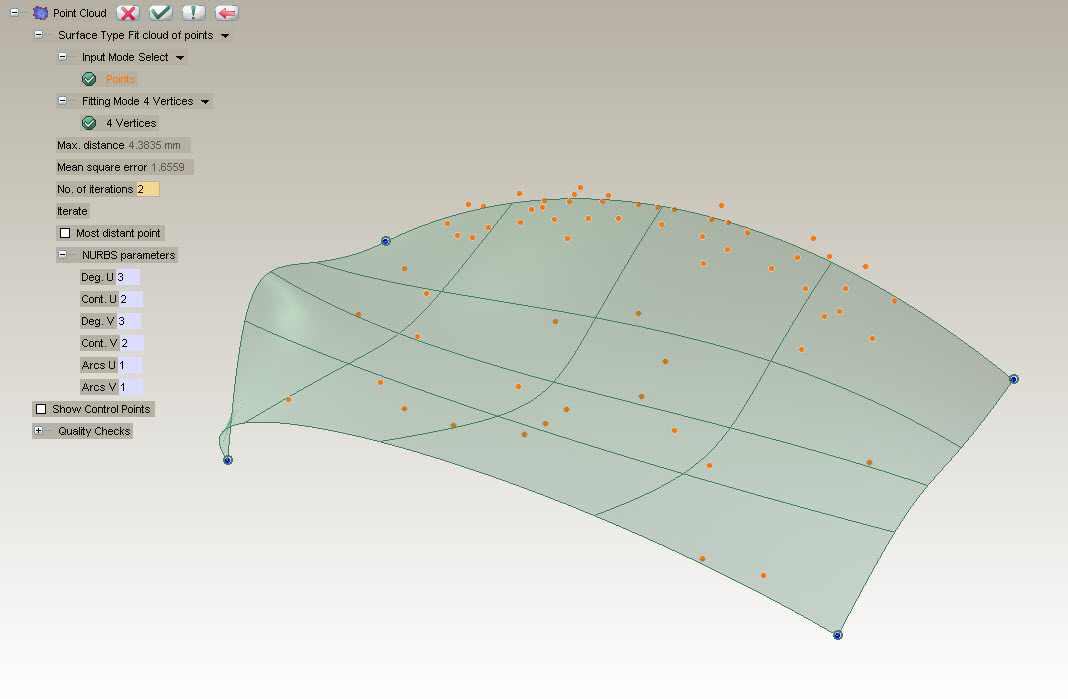Open the Fitting Mode dropdown arrow
1068x699 pixels.
[x=205, y=102]
